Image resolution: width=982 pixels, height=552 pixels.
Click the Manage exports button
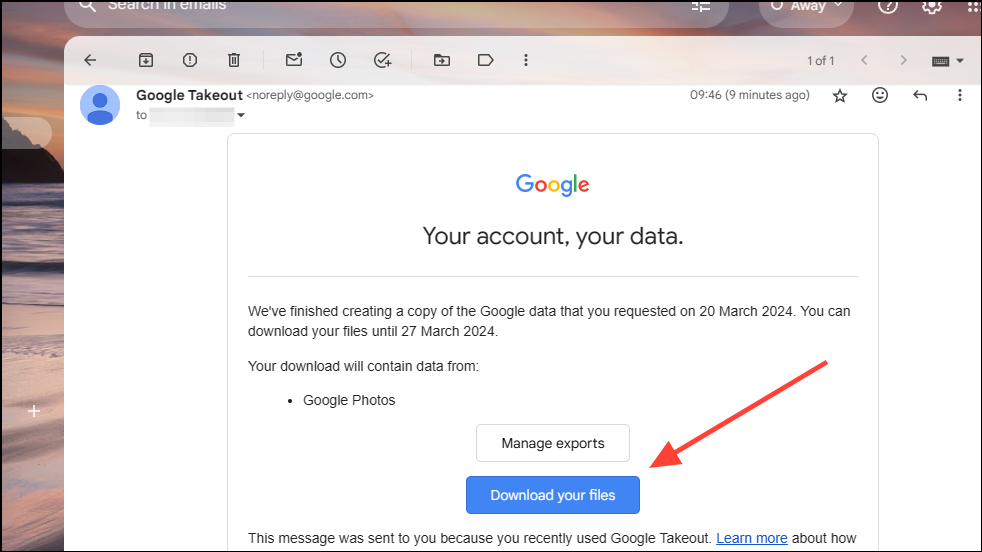[x=552, y=443]
